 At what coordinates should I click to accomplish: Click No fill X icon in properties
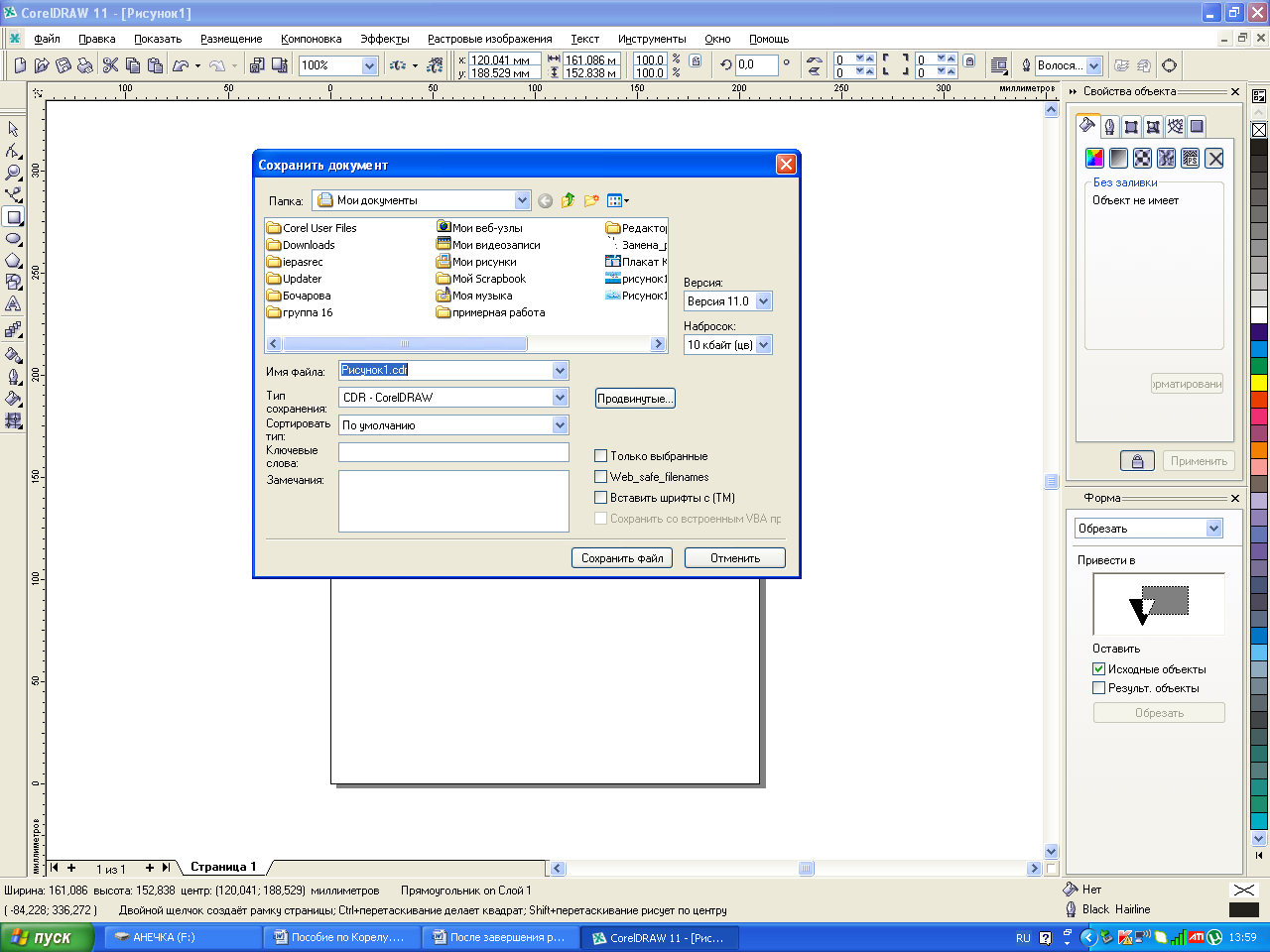coord(1213,158)
